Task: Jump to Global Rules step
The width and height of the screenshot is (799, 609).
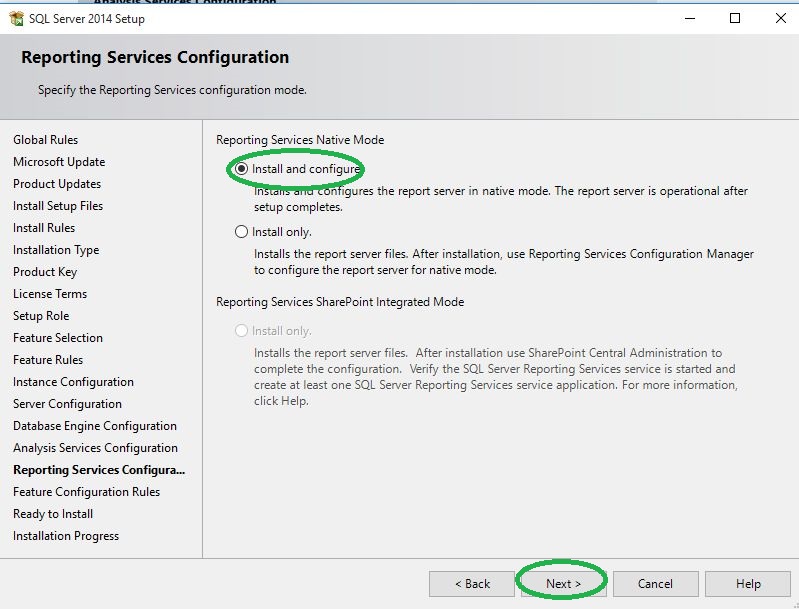Action: pyautogui.click(x=45, y=140)
